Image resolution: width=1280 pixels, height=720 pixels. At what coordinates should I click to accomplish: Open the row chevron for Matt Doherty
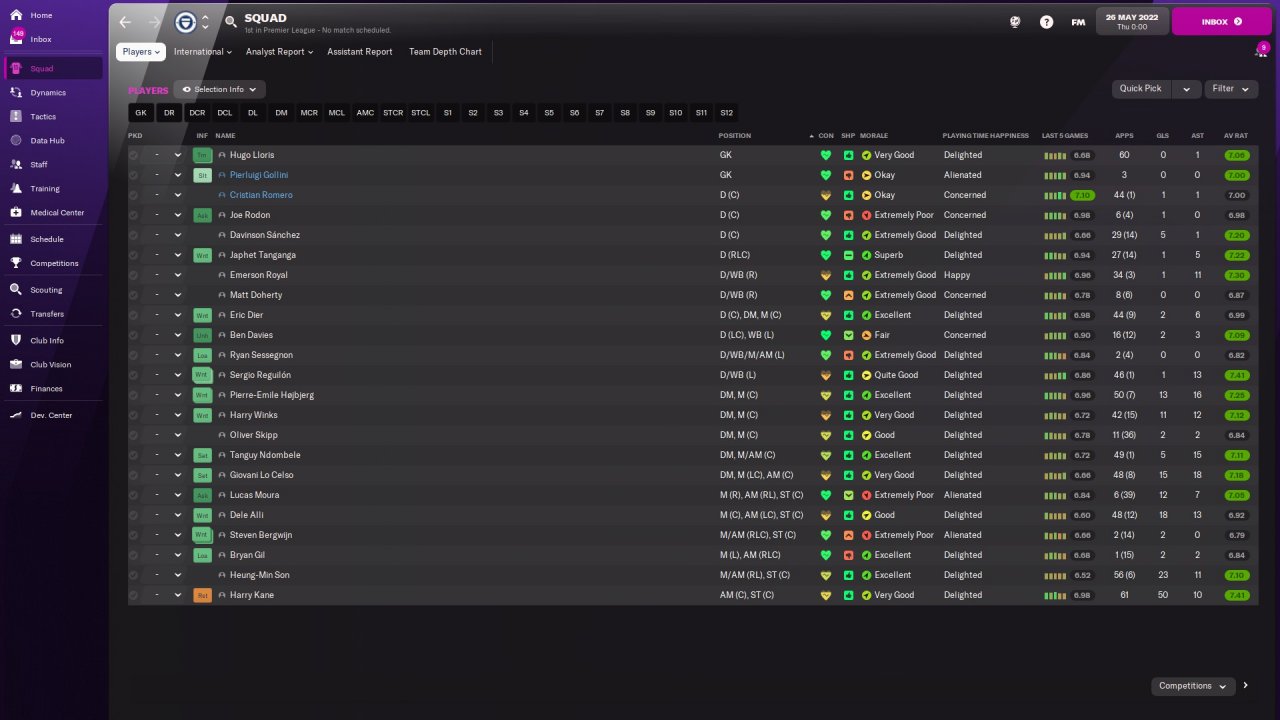[x=178, y=295]
